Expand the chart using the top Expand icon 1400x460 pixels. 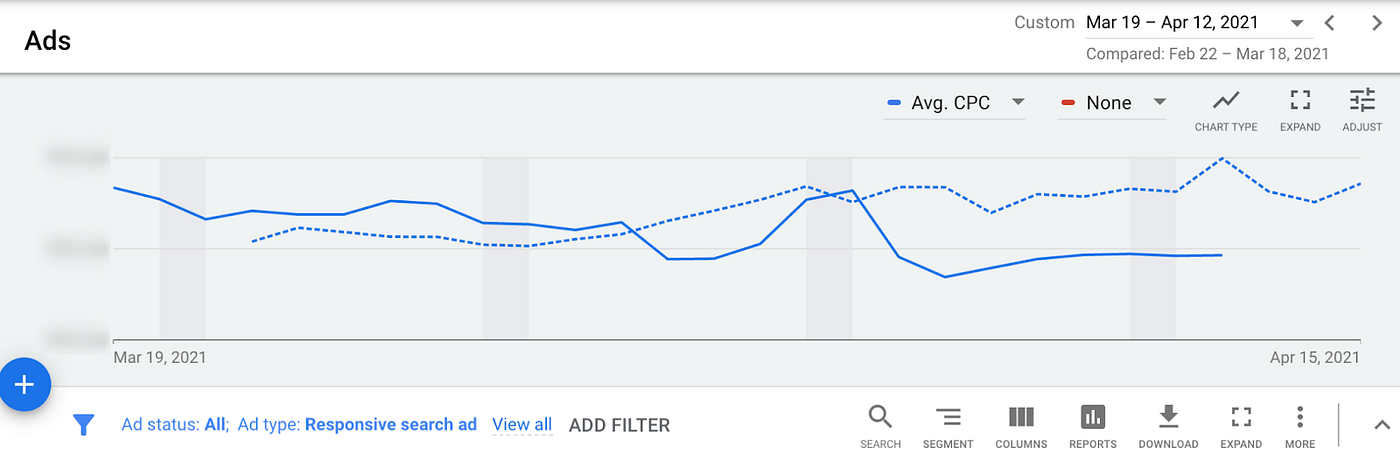tap(1300, 101)
